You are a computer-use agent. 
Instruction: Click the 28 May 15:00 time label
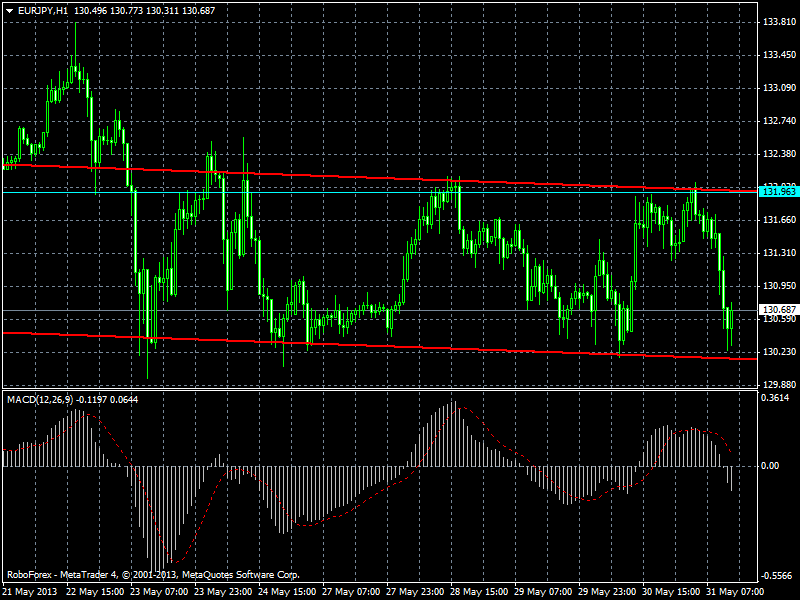click(479, 592)
